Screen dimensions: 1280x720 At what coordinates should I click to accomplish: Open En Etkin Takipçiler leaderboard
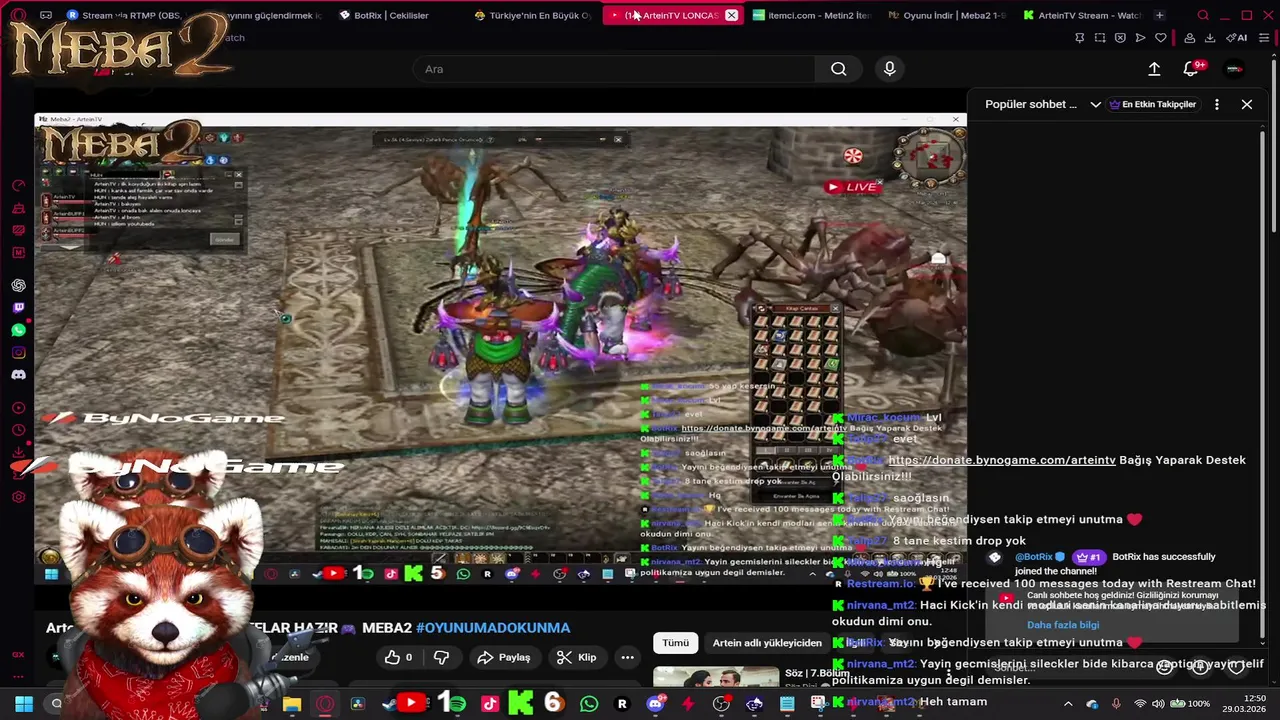pos(1152,104)
